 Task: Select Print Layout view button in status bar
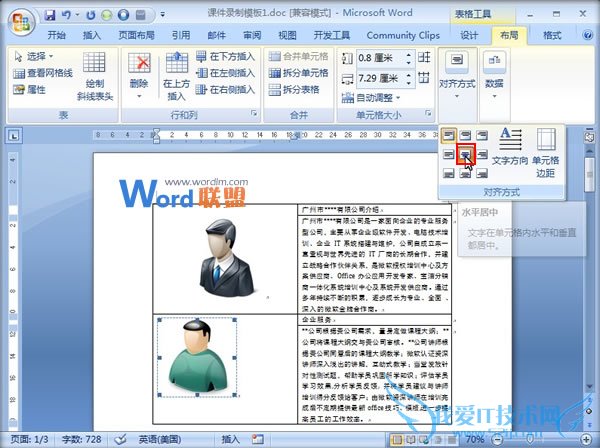(397, 440)
